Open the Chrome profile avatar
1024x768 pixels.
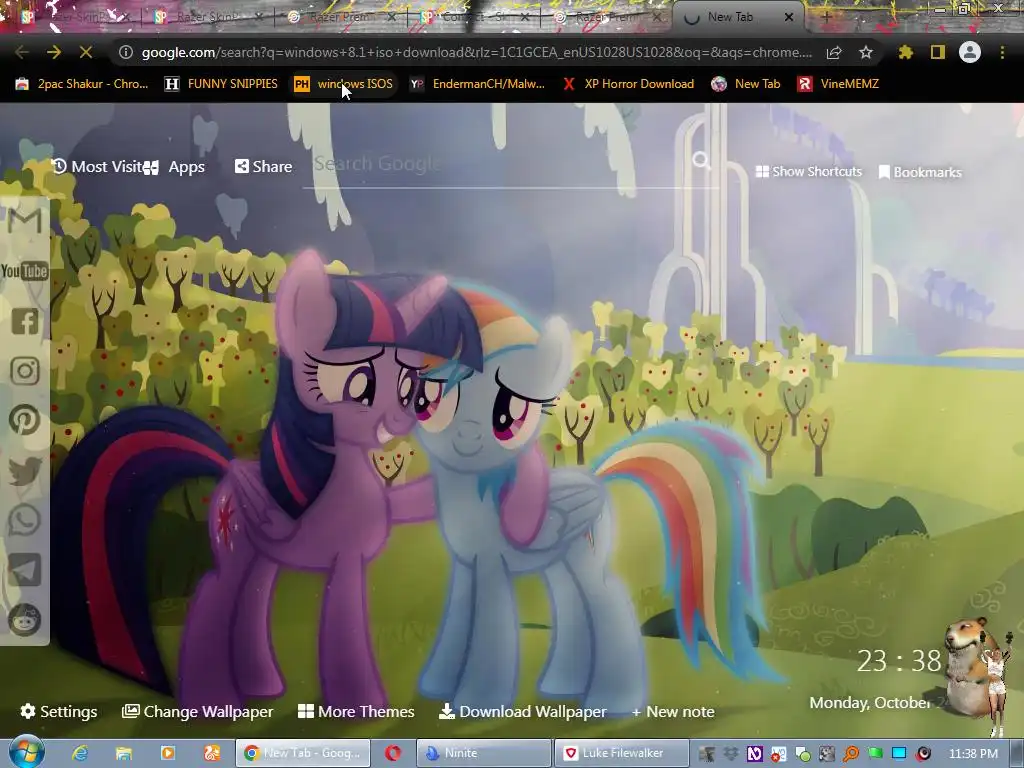coord(970,52)
